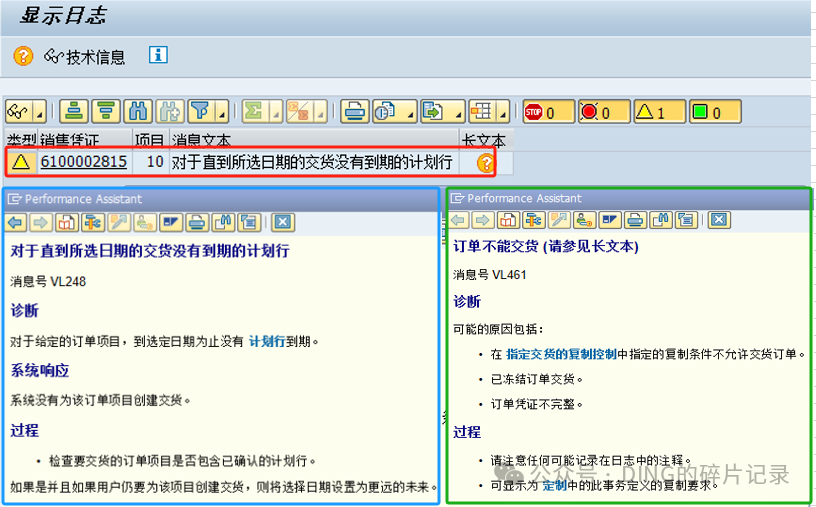The width and height of the screenshot is (816, 507).
Task: Click Find Next binoculars-plus icon
Action: point(170,111)
